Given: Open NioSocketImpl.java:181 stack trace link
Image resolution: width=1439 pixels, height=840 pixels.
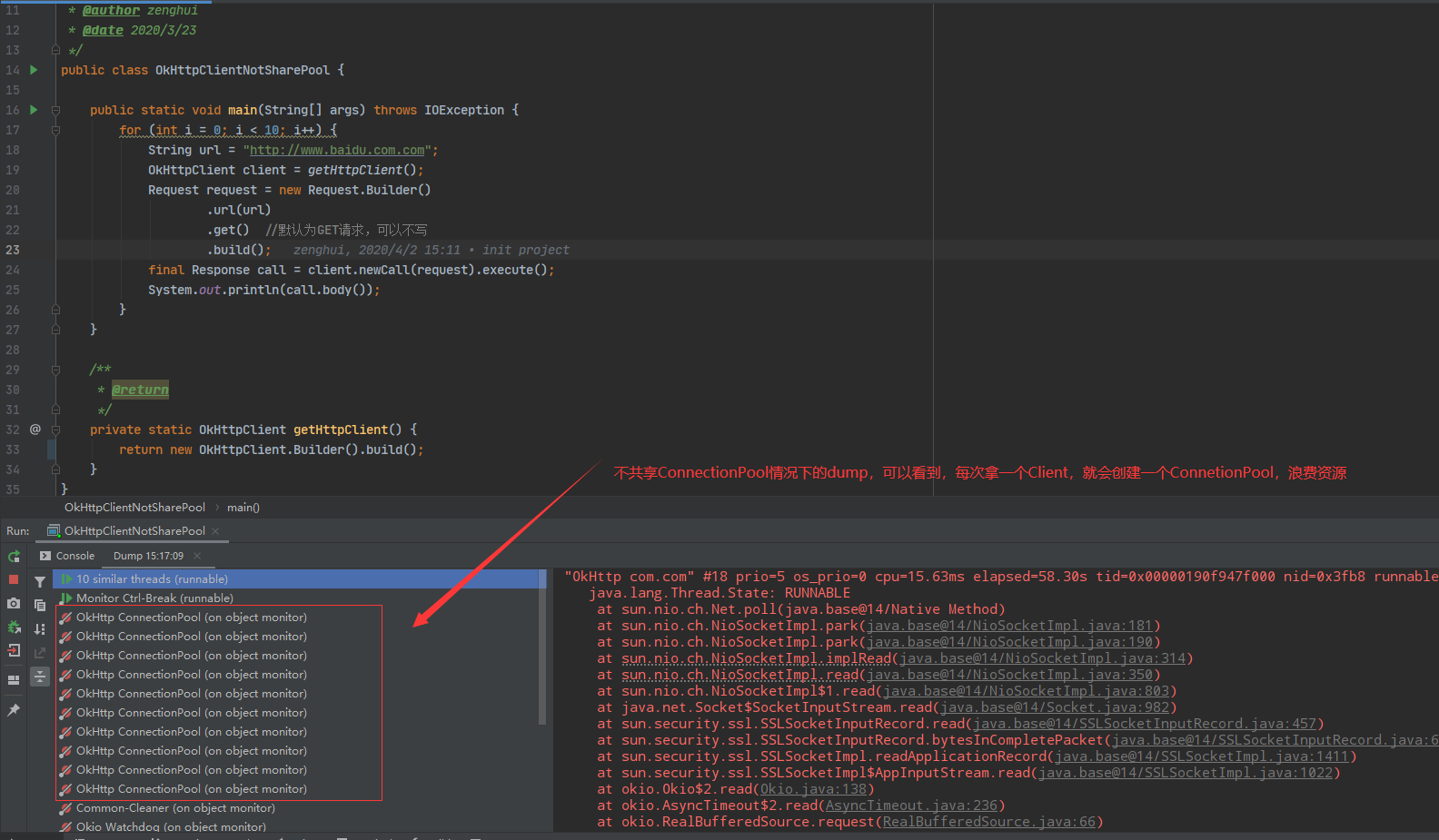Looking at the screenshot, I should click(1009, 626).
